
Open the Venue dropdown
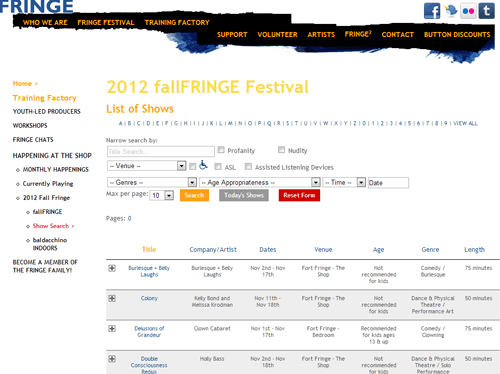pyautogui.click(x=146, y=166)
